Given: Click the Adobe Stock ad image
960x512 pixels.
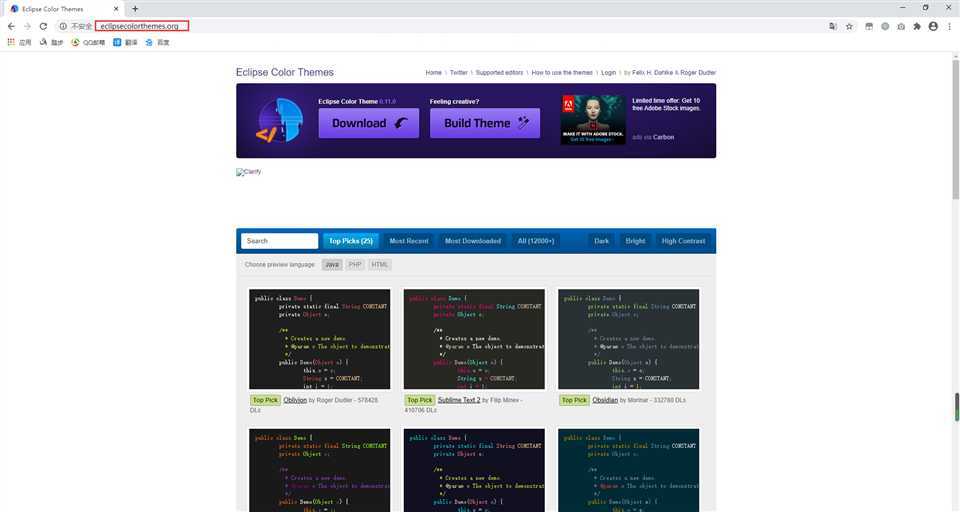Looking at the screenshot, I should [593, 119].
